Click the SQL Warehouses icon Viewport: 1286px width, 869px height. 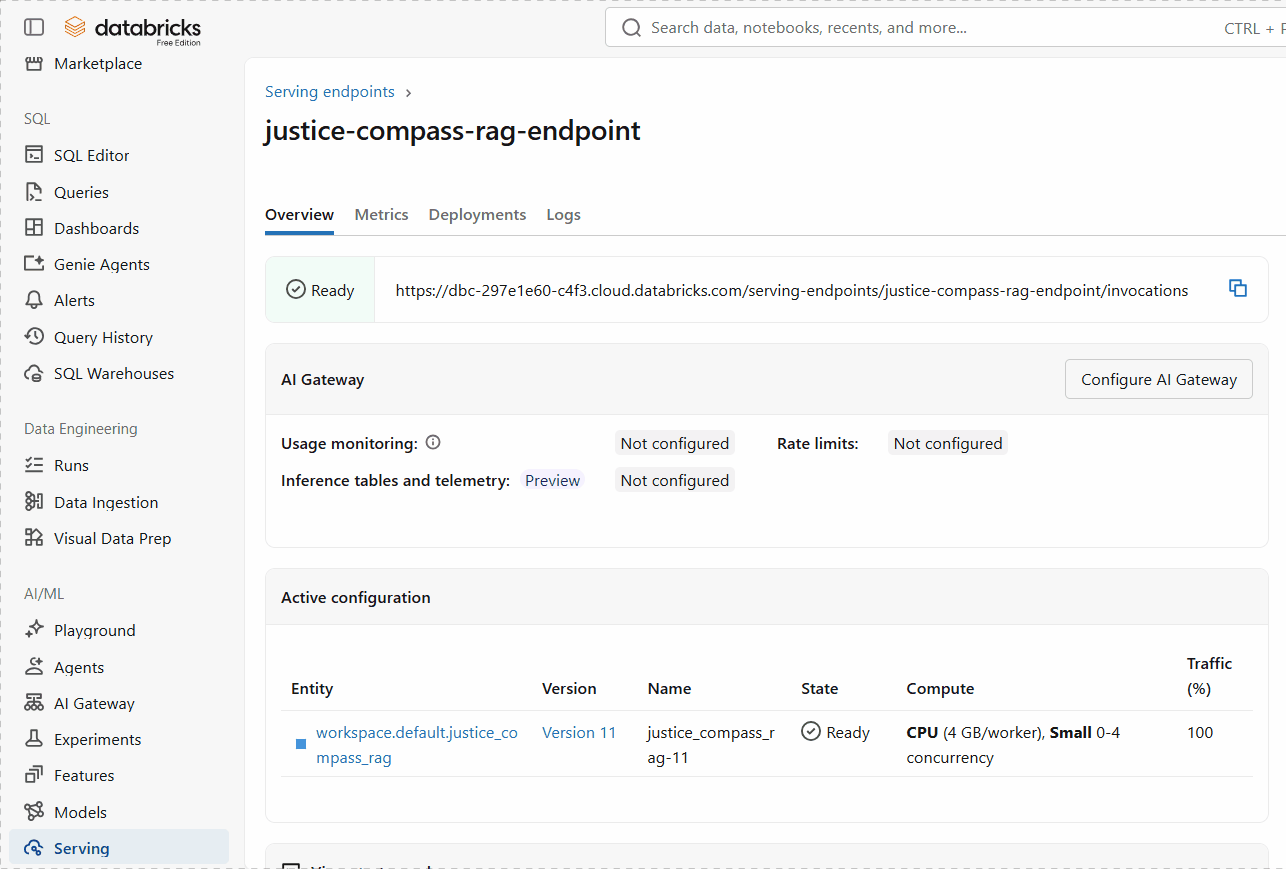pyautogui.click(x=34, y=374)
